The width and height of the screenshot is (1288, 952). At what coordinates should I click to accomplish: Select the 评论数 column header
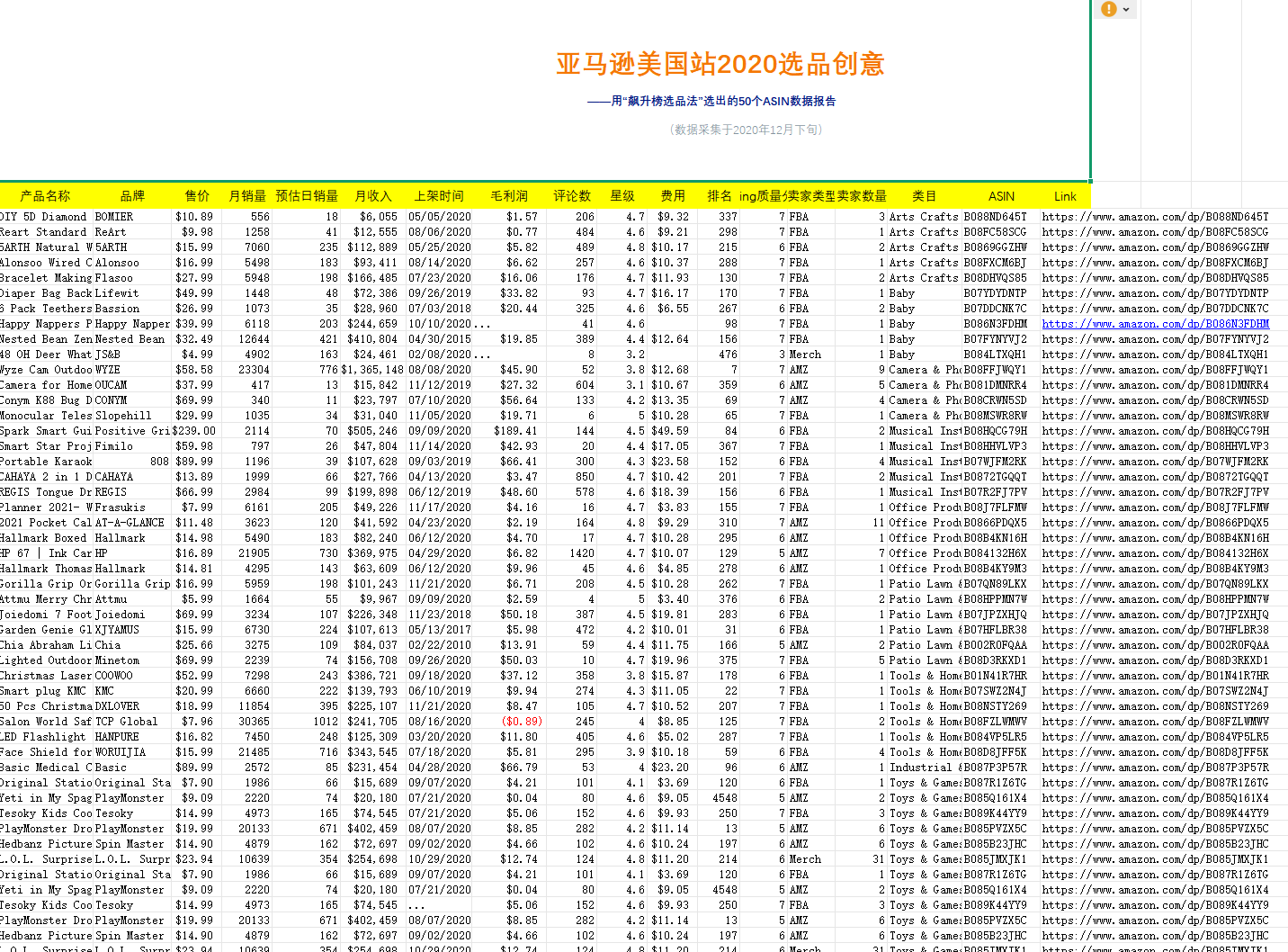click(x=572, y=196)
